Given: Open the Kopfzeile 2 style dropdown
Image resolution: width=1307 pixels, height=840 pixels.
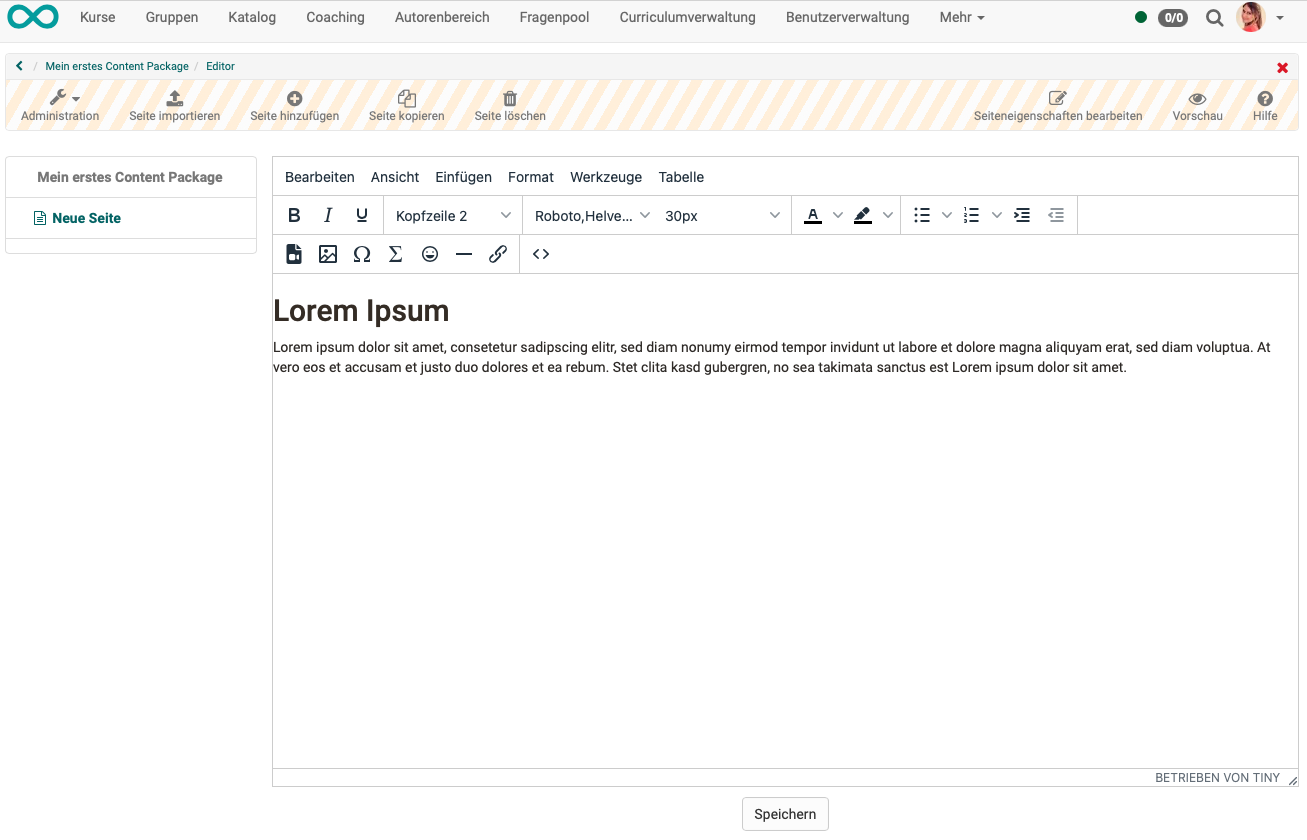Looking at the screenshot, I should pyautogui.click(x=452, y=214).
